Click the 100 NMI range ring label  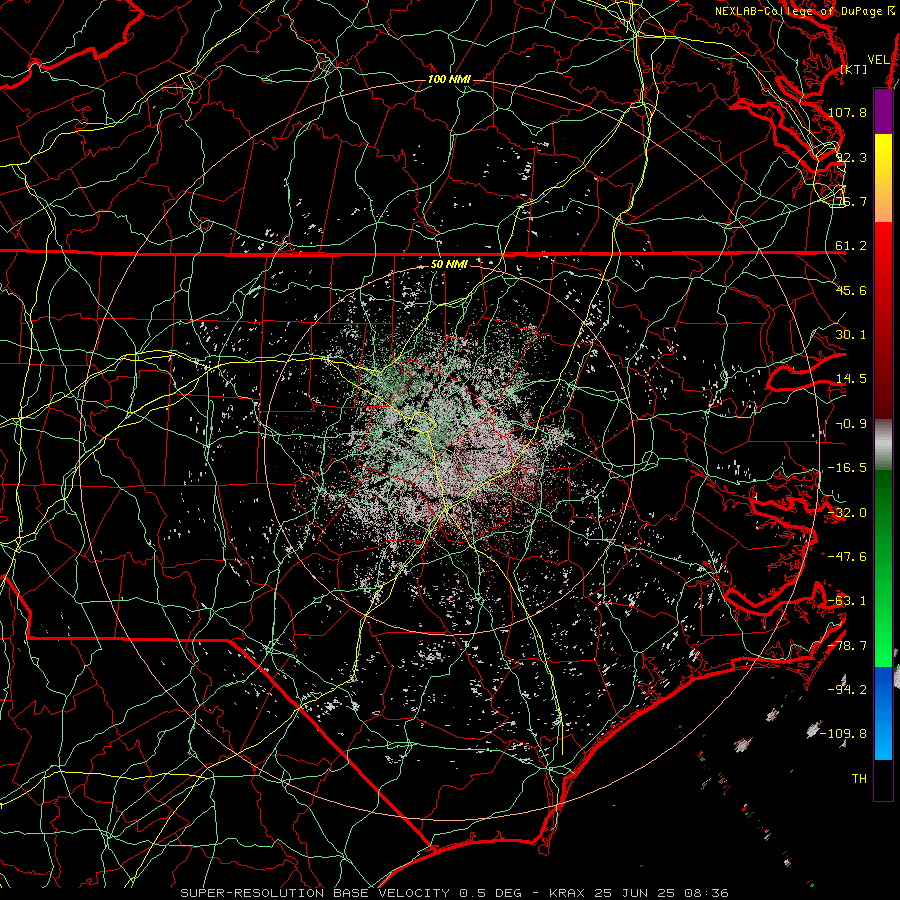(449, 79)
